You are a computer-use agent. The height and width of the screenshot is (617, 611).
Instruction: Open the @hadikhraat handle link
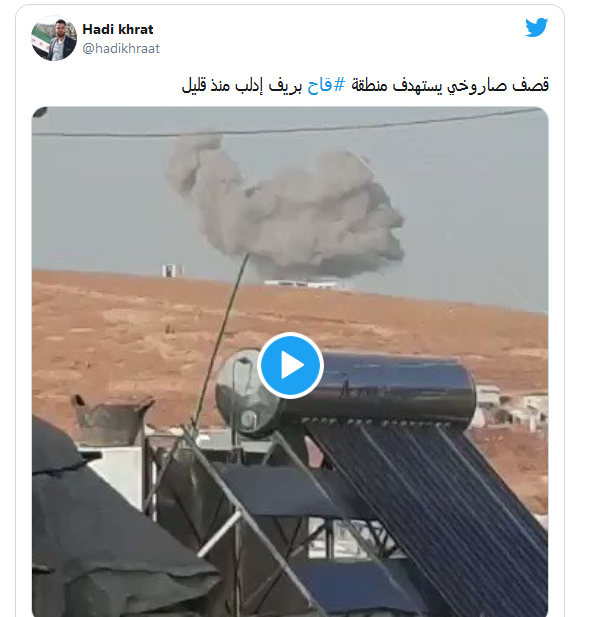coord(121,48)
